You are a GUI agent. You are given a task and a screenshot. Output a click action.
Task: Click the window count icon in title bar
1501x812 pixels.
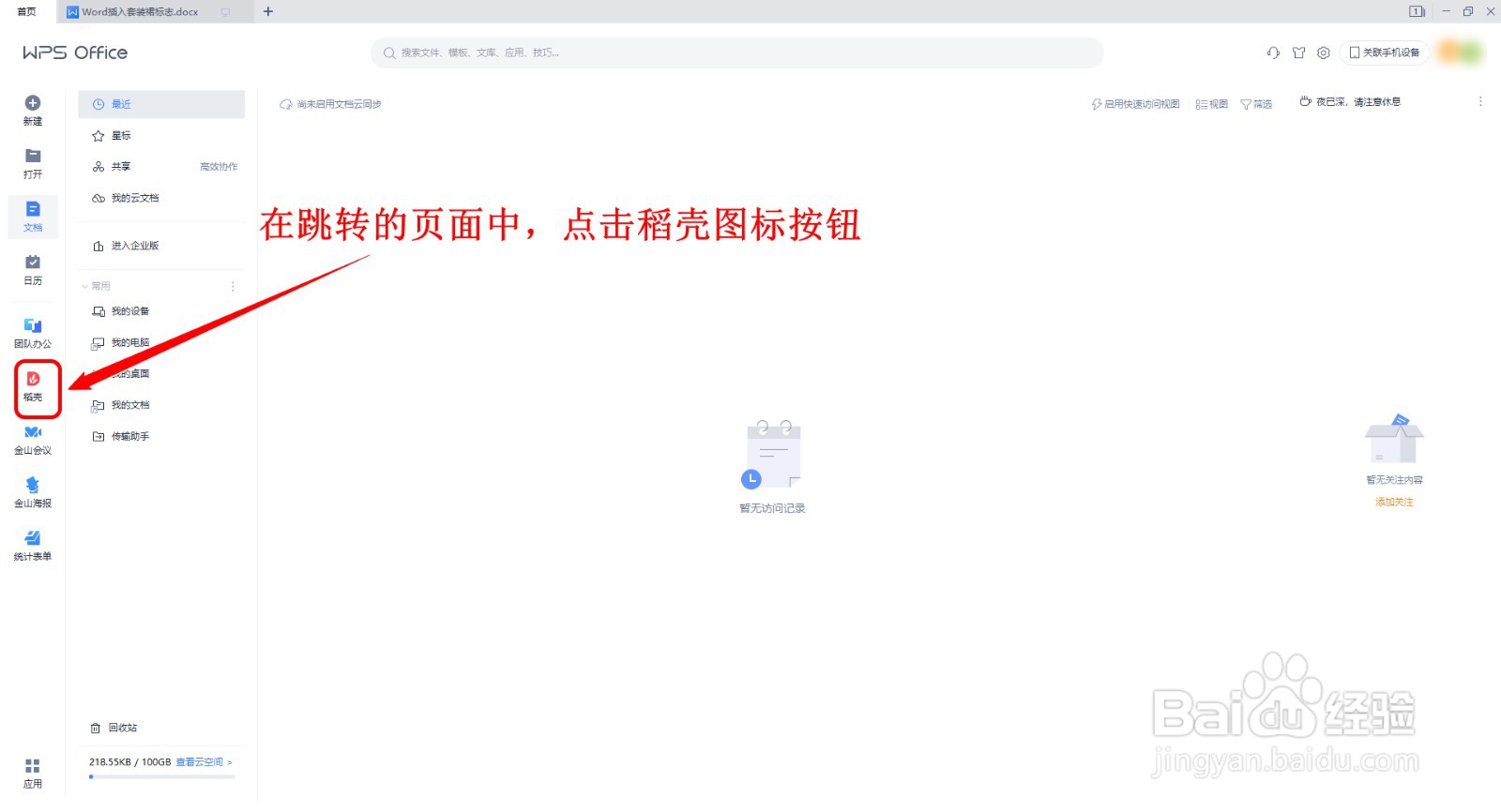click(1417, 11)
